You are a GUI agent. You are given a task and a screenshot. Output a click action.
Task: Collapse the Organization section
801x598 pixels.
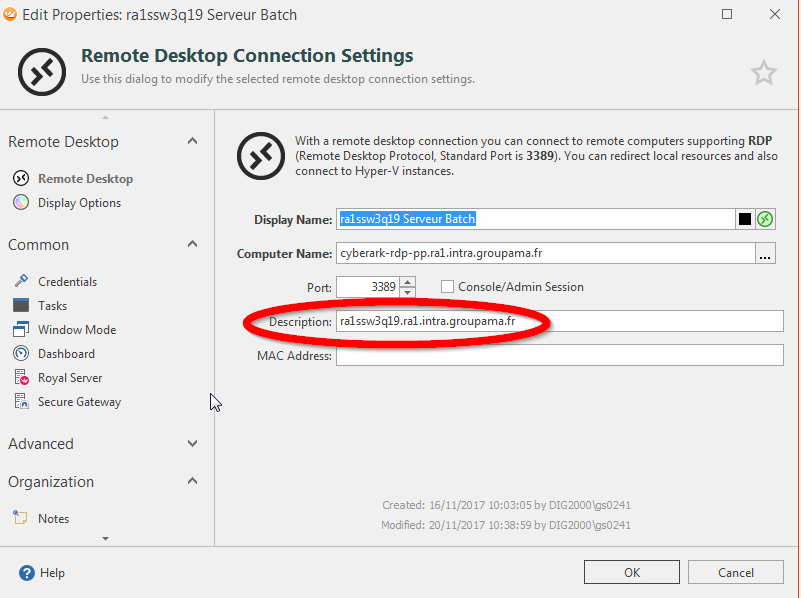tap(193, 482)
